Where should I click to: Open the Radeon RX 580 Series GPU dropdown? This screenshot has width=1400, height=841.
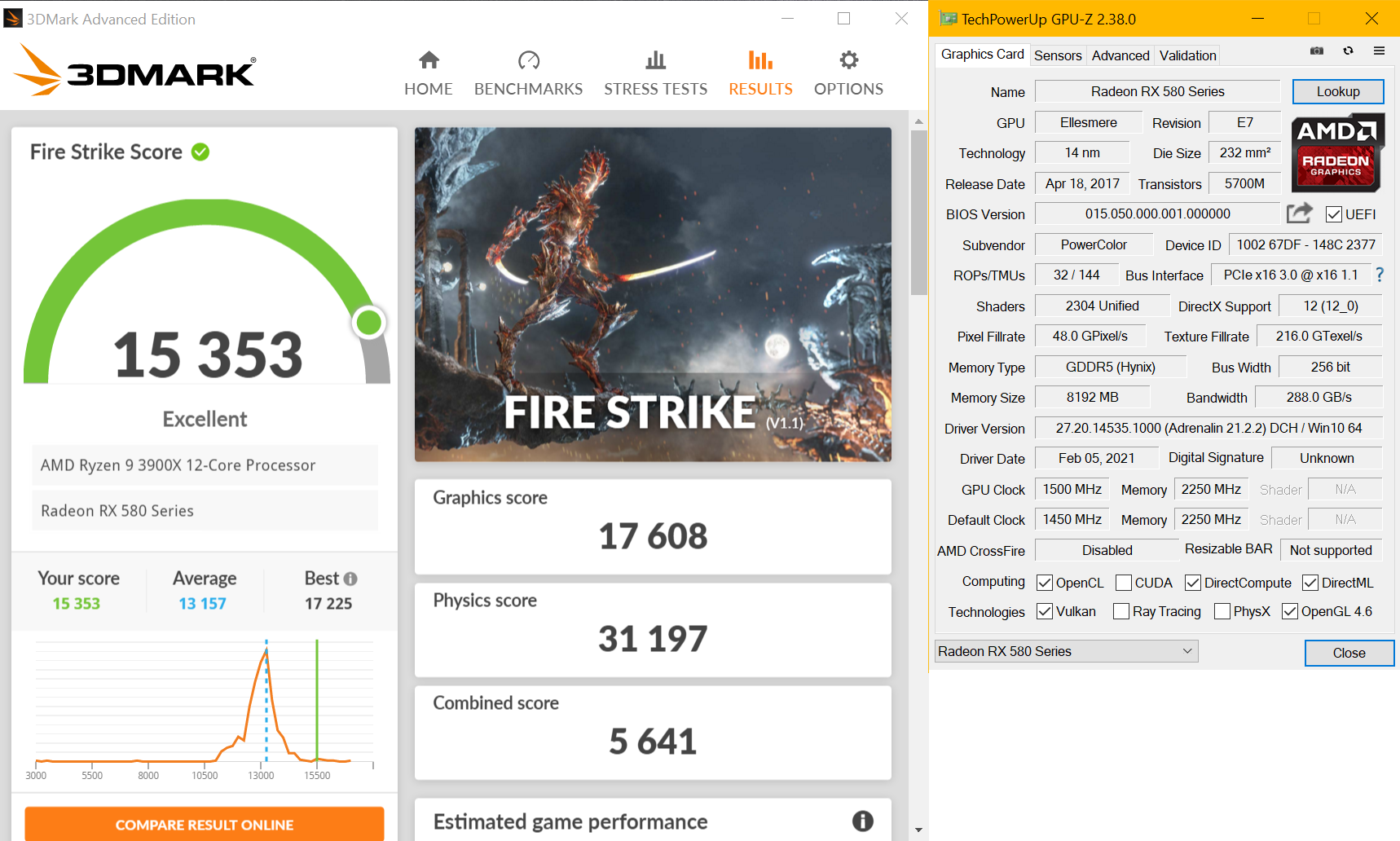pyautogui.click(x=1066, y=651)
